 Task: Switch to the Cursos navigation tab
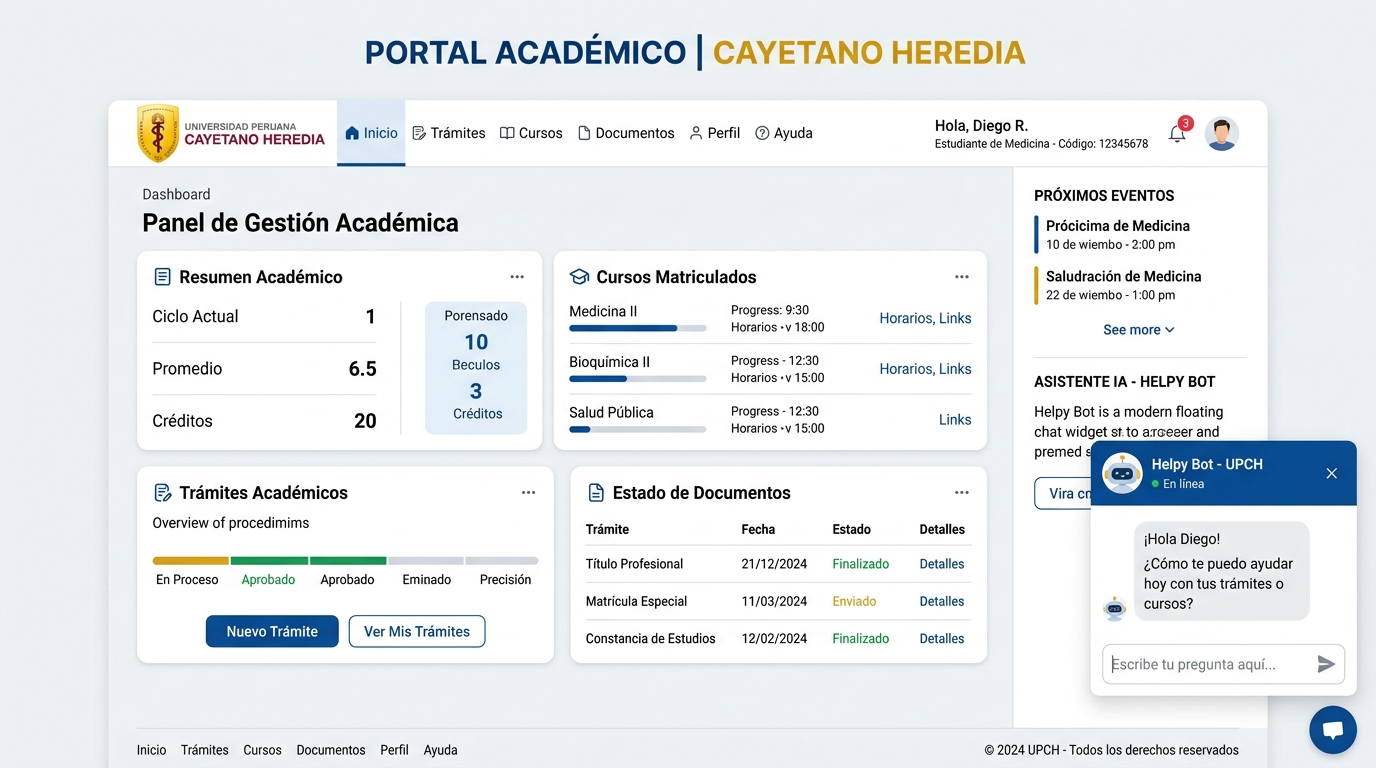coord(531,133)
